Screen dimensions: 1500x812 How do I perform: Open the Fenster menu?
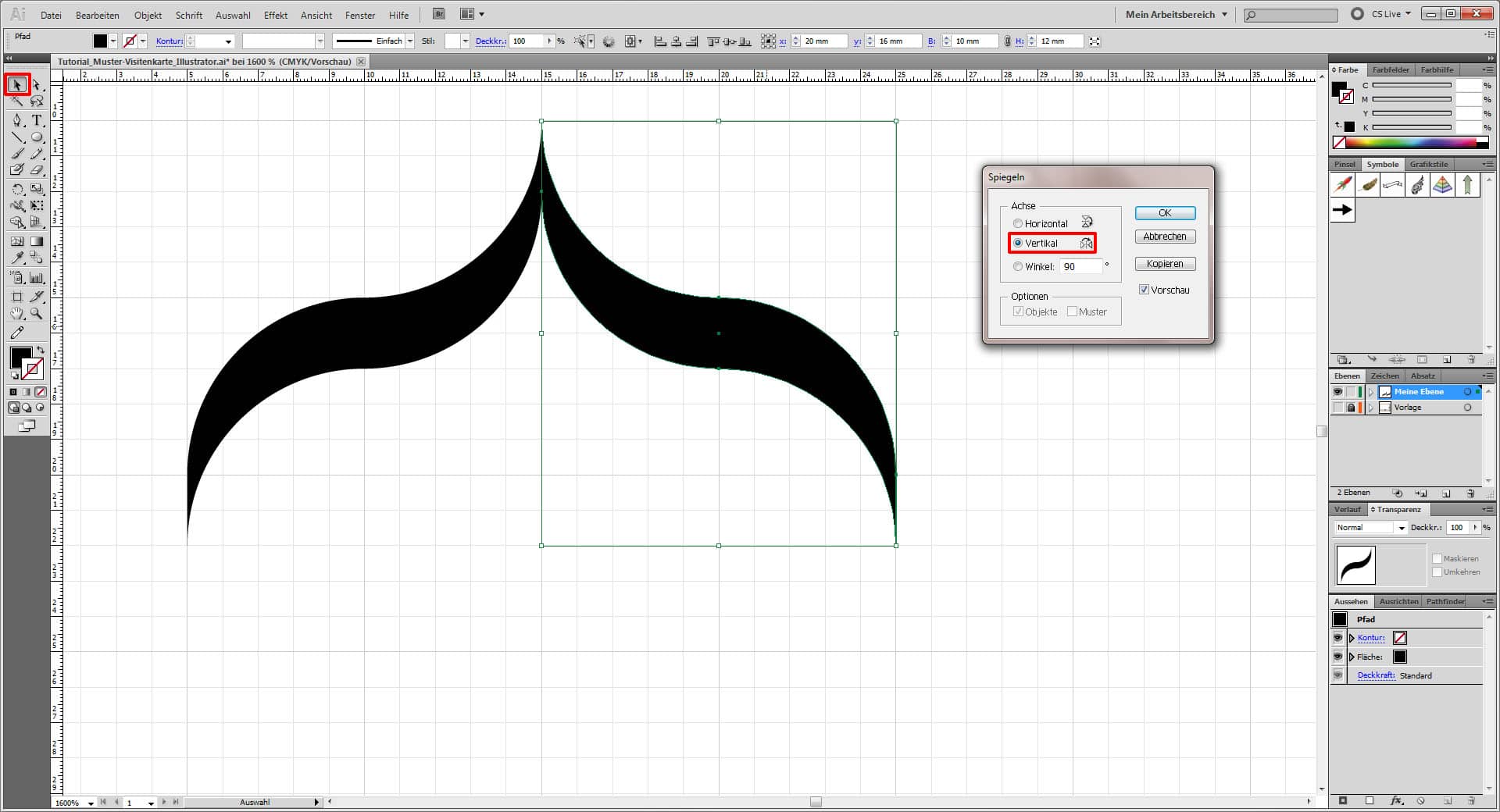click(x=359, y=15)
